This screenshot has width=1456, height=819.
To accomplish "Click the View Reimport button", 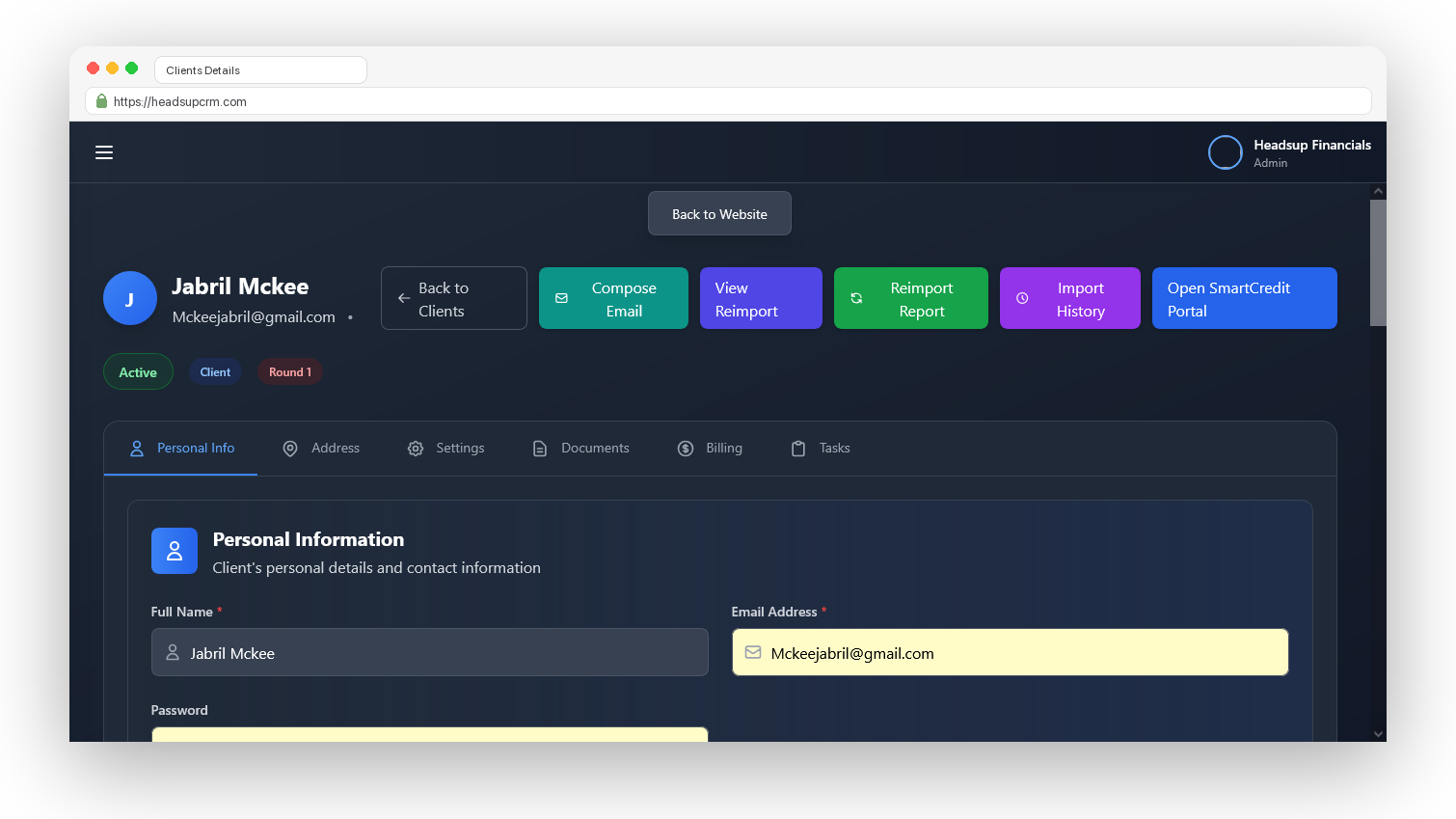I will (761, 298).
